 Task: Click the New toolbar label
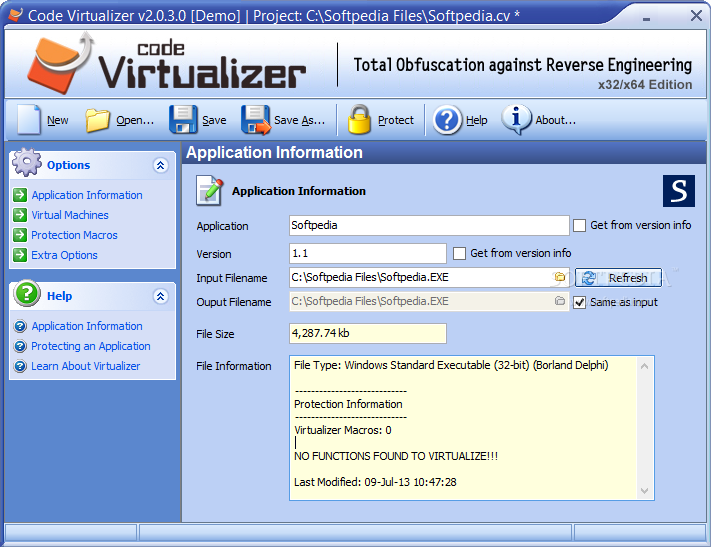click(58, 120)
